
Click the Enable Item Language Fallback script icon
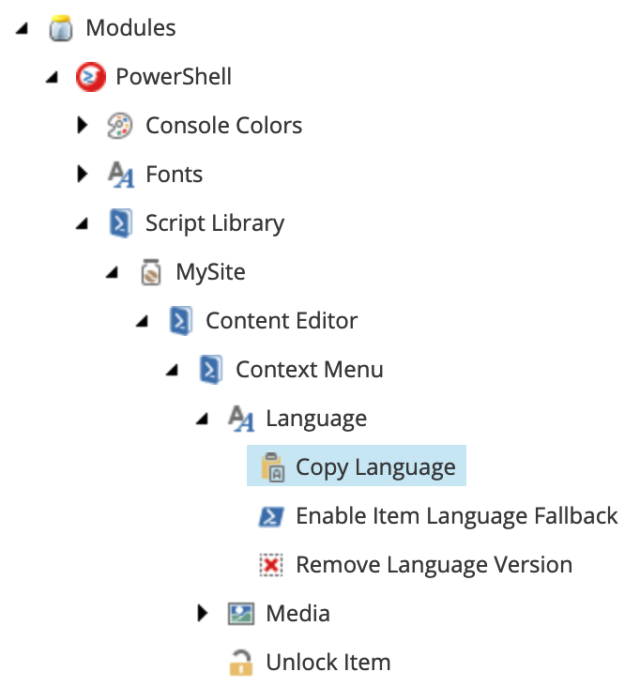[x=271, y=516]
